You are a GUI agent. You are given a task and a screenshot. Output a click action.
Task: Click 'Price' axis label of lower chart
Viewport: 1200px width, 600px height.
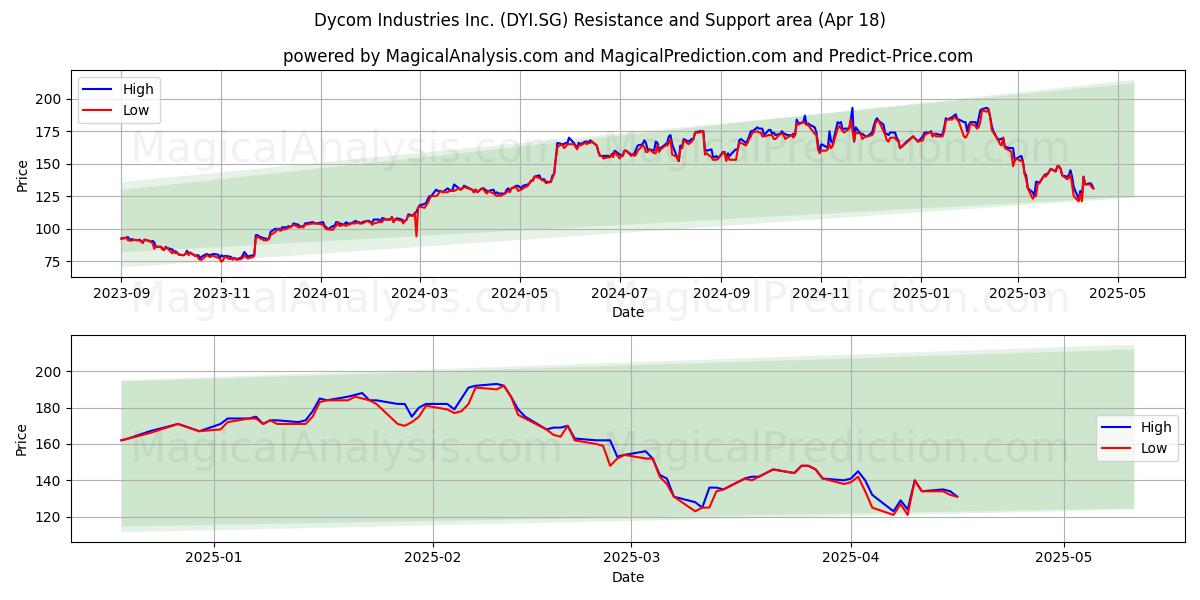pyautogui.click(x=22, y=439)
